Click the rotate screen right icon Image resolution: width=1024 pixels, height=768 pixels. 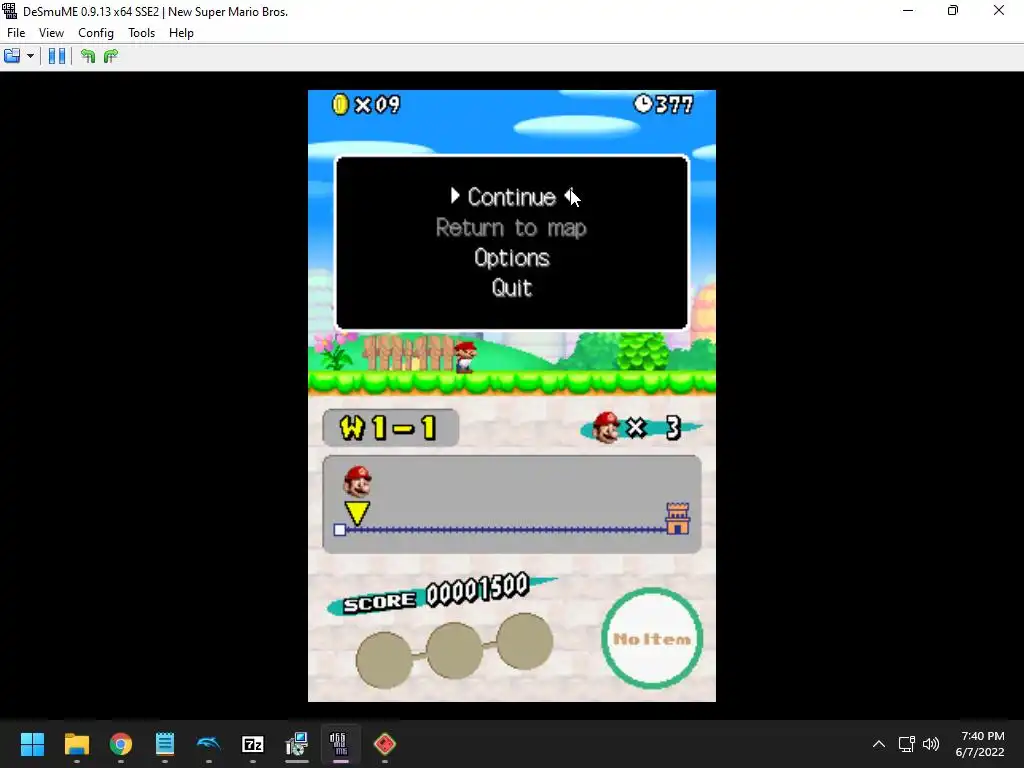111,56
